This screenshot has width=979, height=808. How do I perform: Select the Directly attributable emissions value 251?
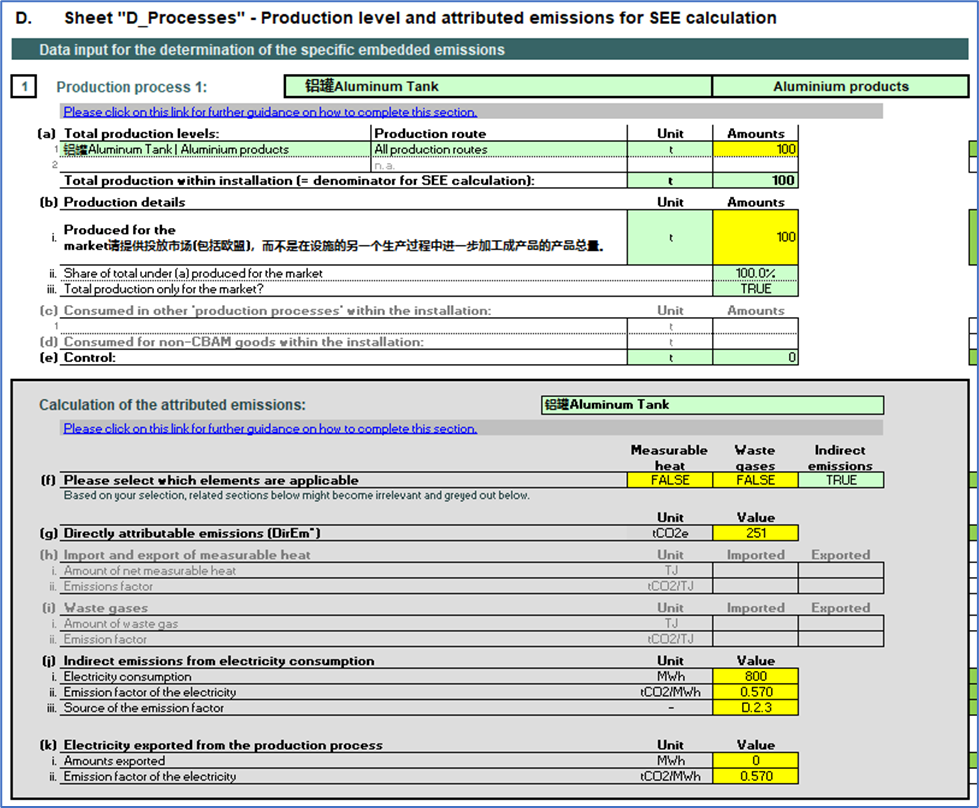coord(755,533)
